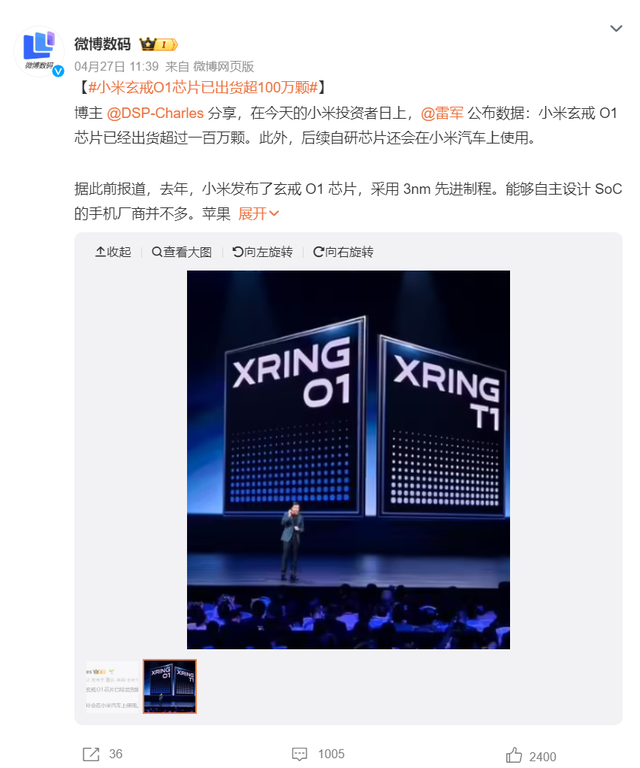The height and width of the screenshot is (768, 640).
Task: Open the @DSP-Charles mention link
Action: click(x=155, y=113)
